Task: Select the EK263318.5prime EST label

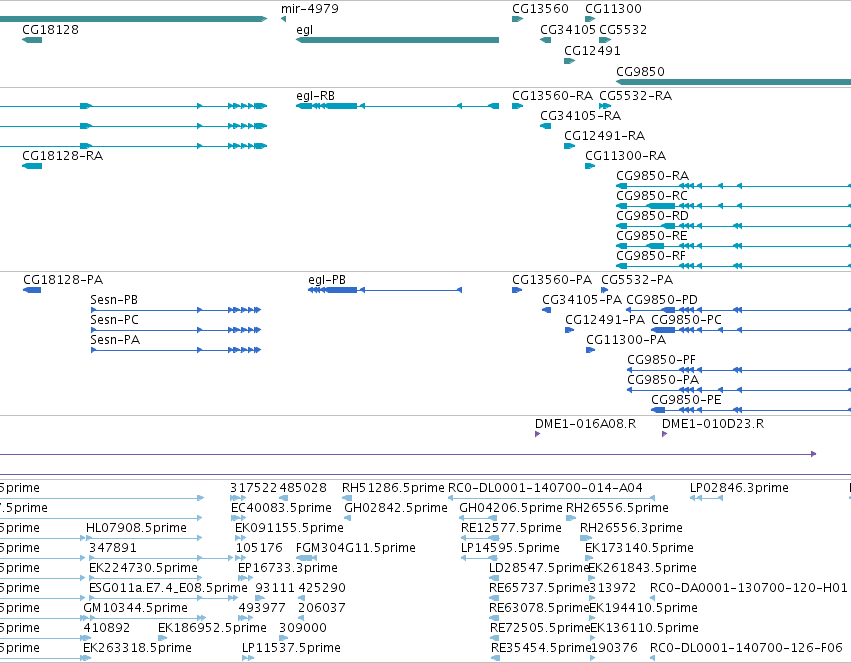Action: tap(137, 648)
